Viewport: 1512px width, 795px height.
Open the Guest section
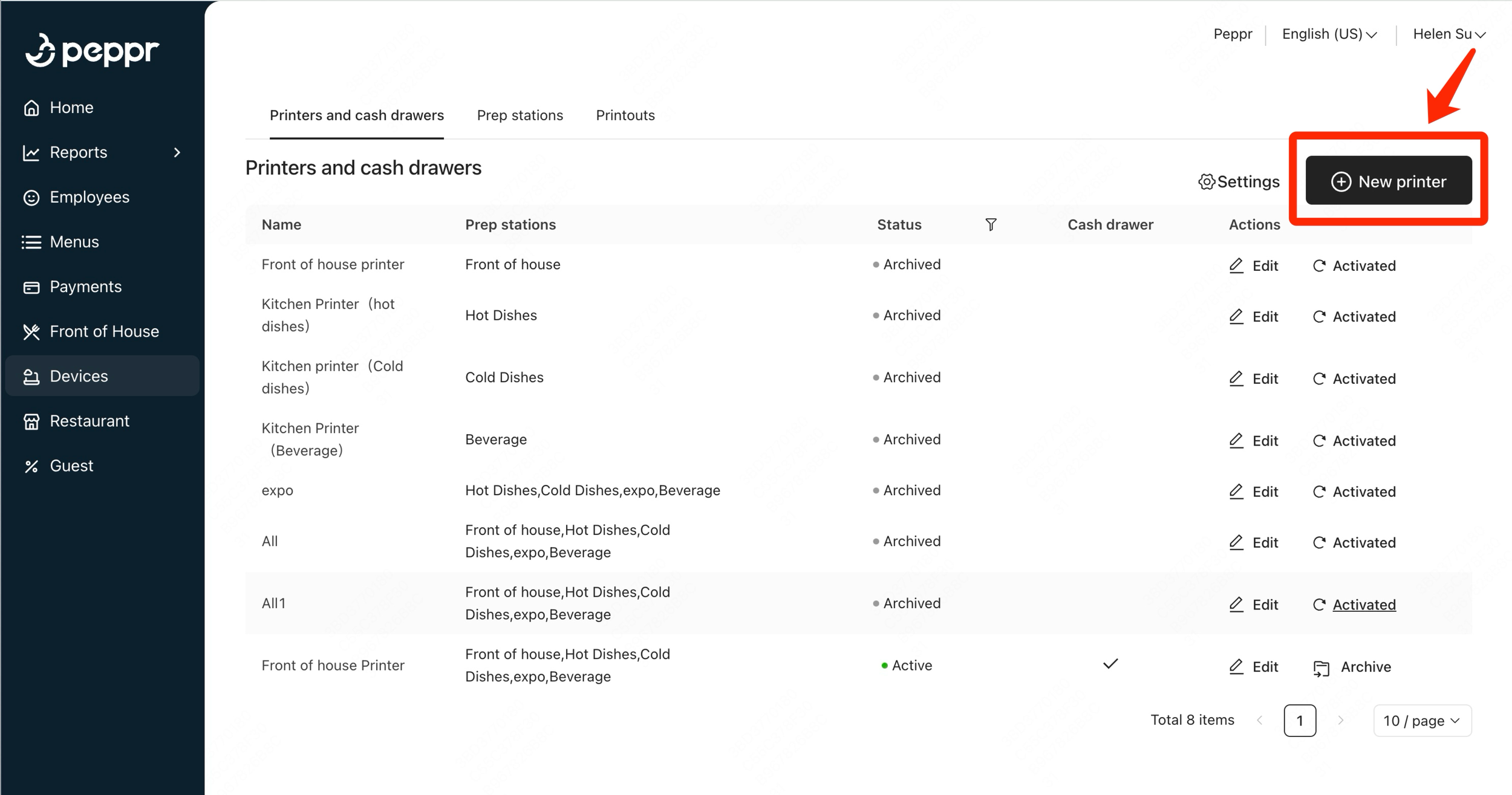(x=71, y=466)
